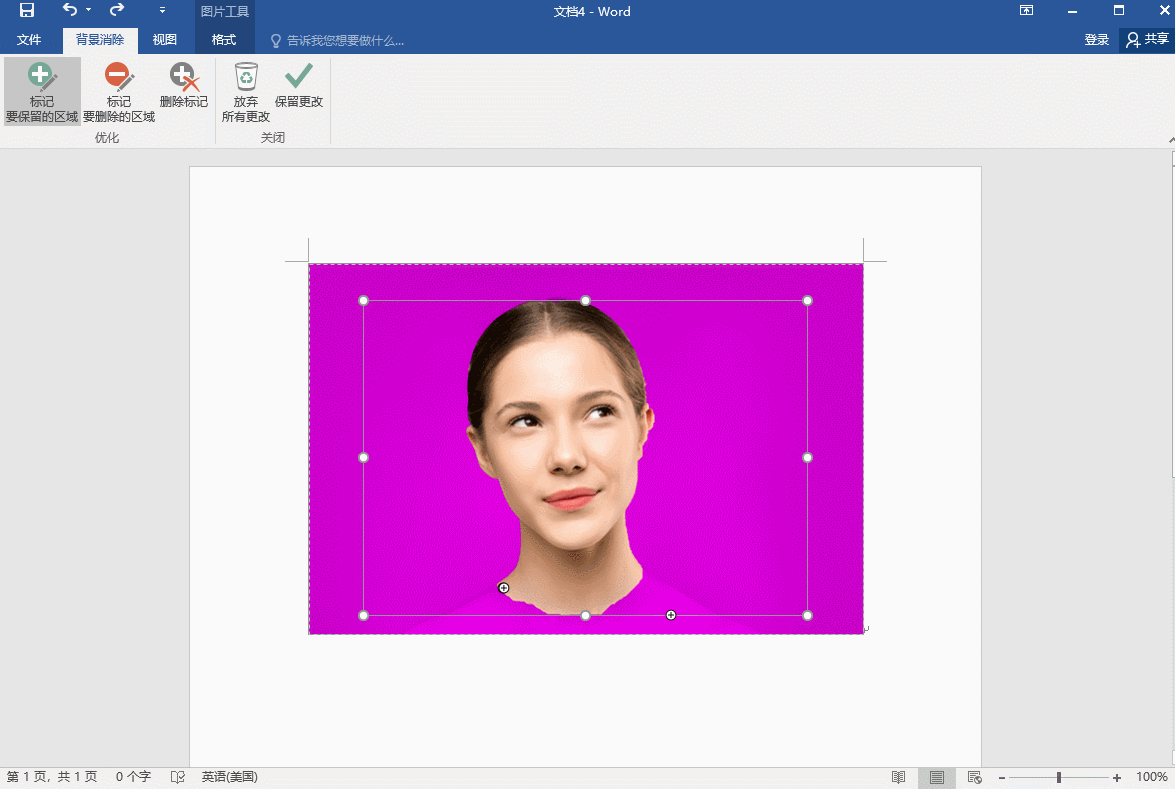Undo the last action
The image size is (1175, 789).
[x=70, y=10]
